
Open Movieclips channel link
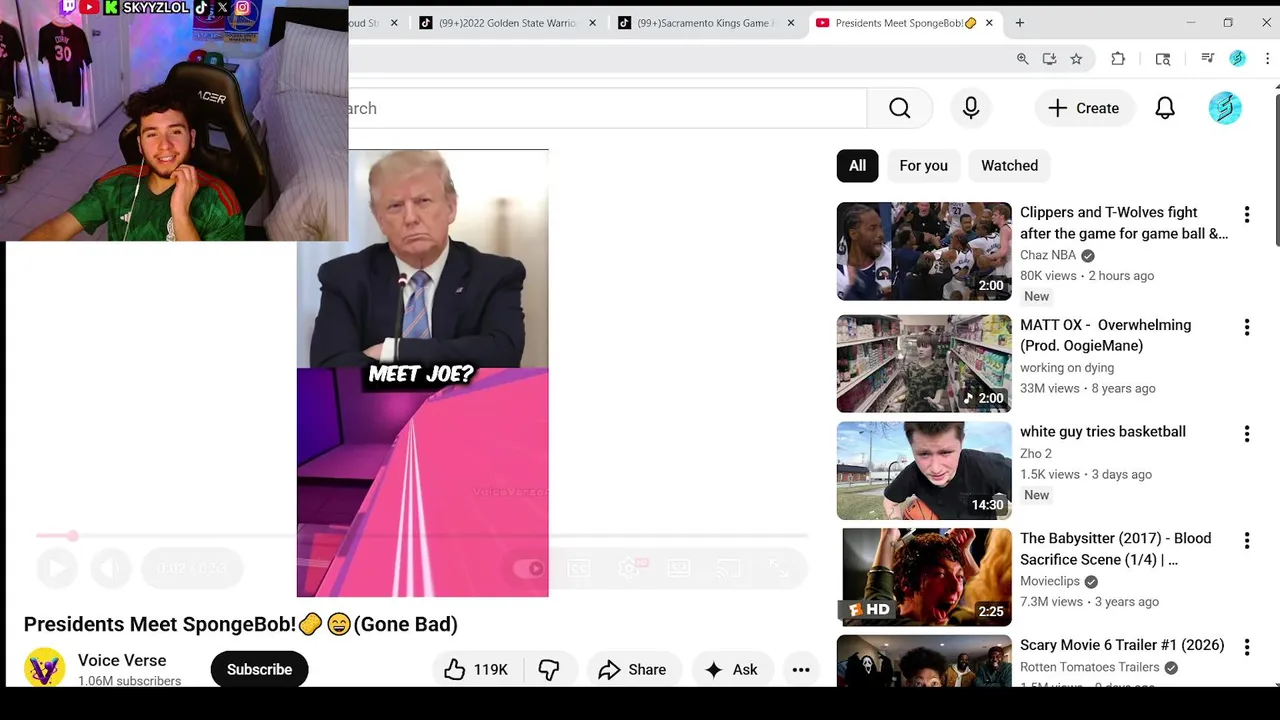1050,581
